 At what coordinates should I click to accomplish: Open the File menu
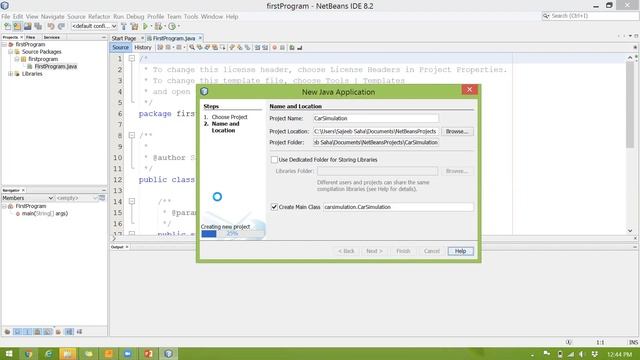[6, 17]
